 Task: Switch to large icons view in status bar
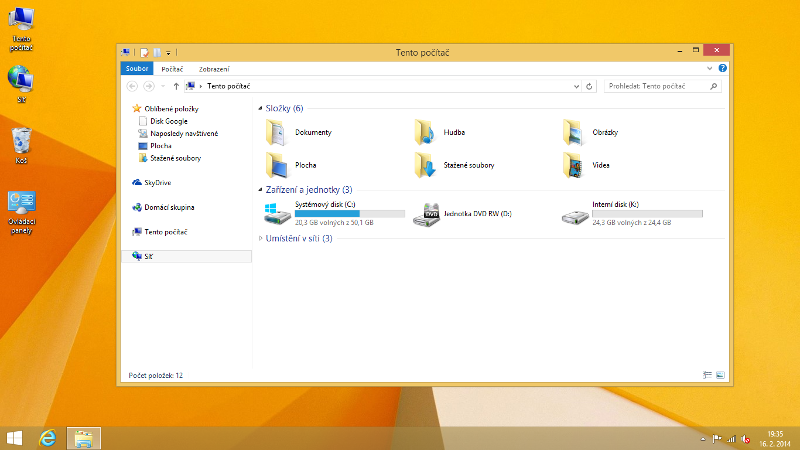point(720,375)
